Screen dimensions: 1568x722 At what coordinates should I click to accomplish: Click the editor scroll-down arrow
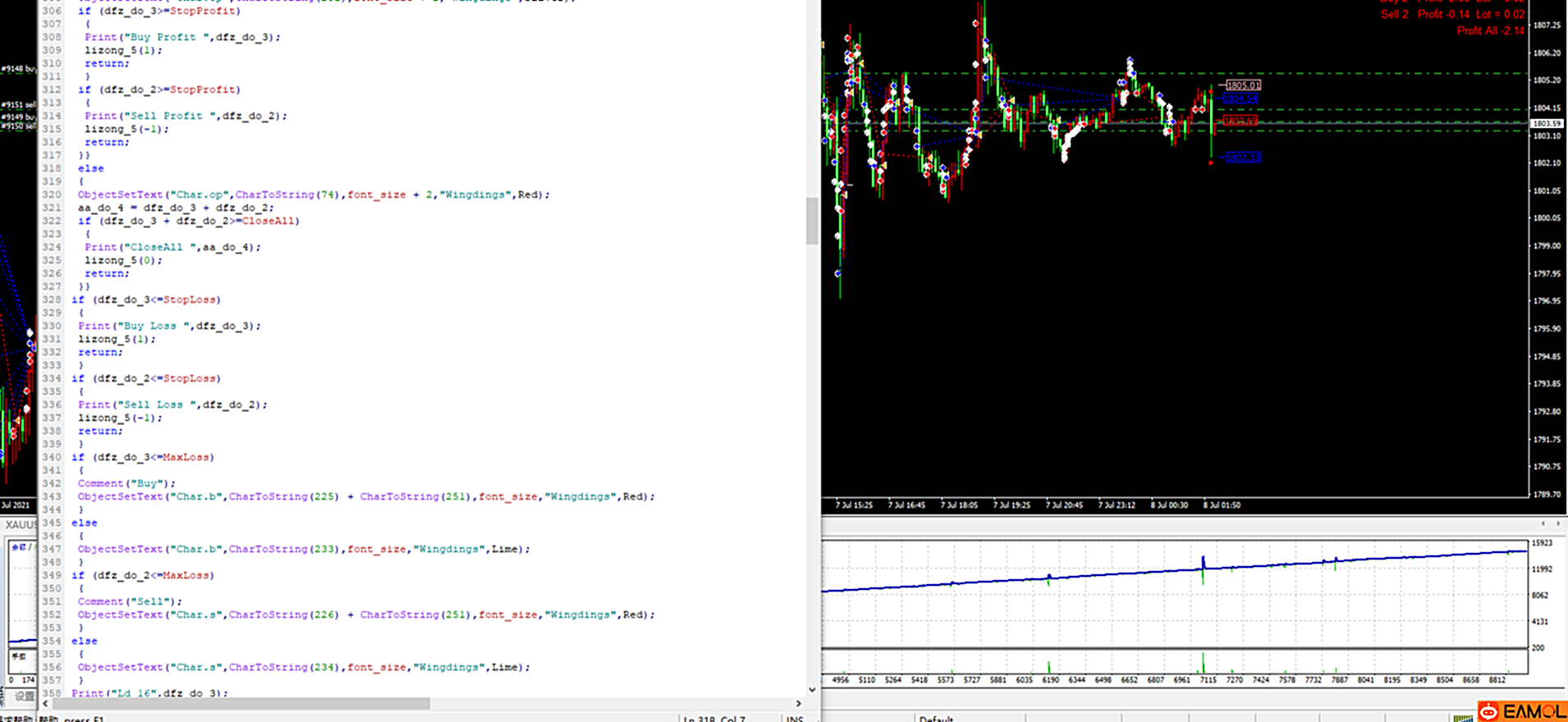pyautogui.click(x=812, y=690)
